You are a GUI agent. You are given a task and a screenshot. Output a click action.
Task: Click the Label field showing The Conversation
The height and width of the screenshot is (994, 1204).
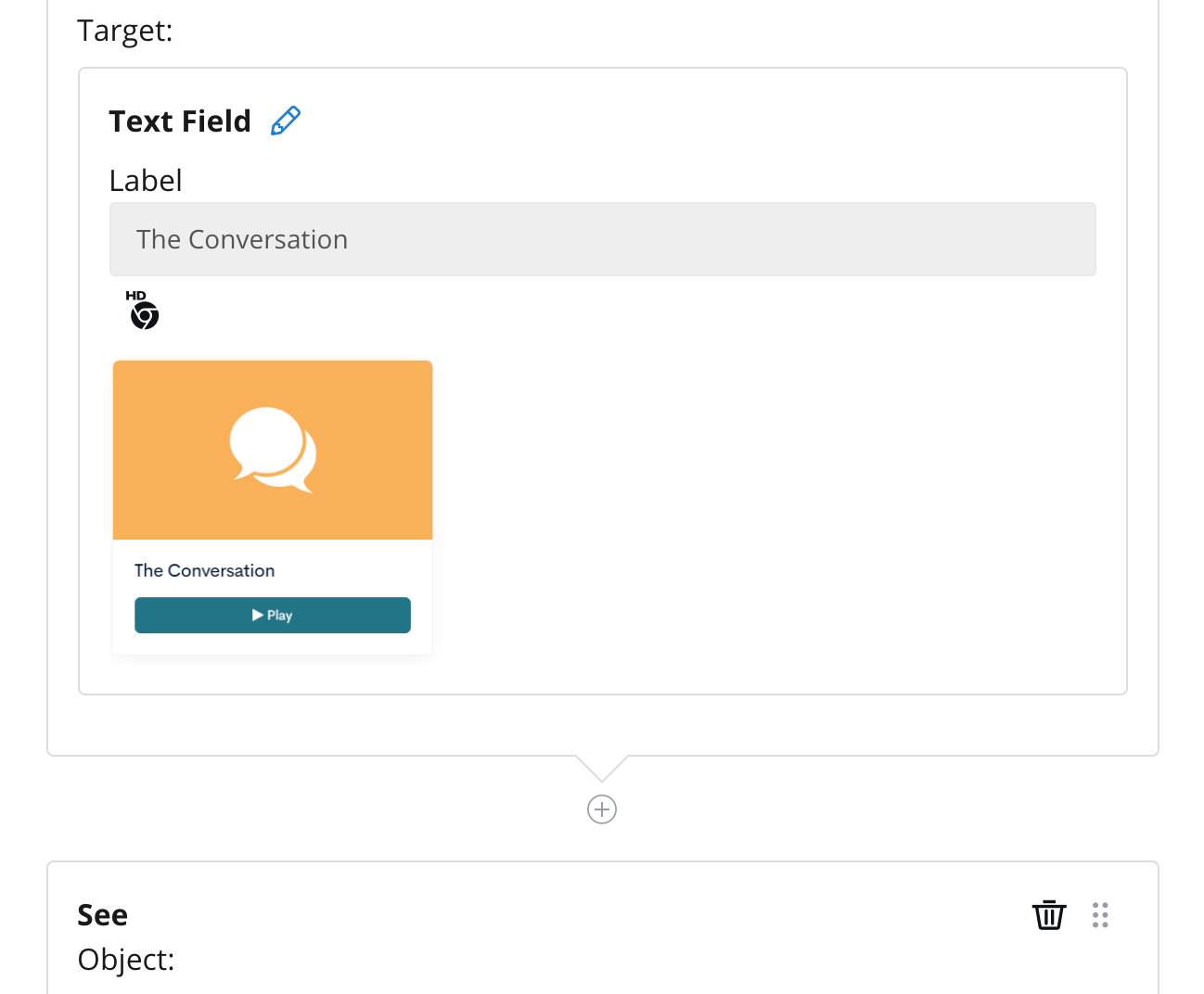coord(602,238)
